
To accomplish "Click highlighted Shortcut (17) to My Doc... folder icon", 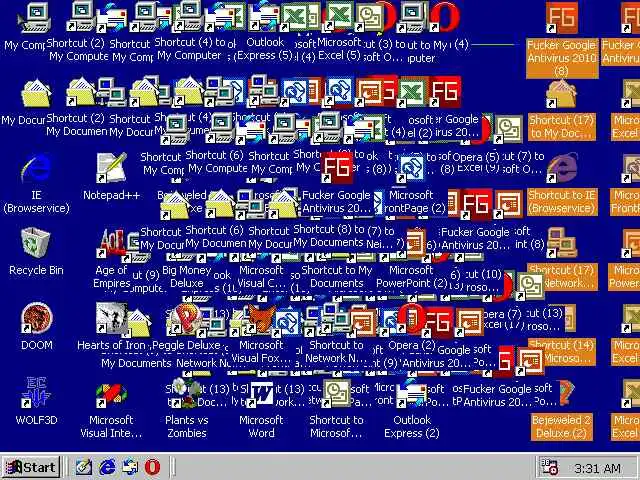I will [x=562, y=93].
